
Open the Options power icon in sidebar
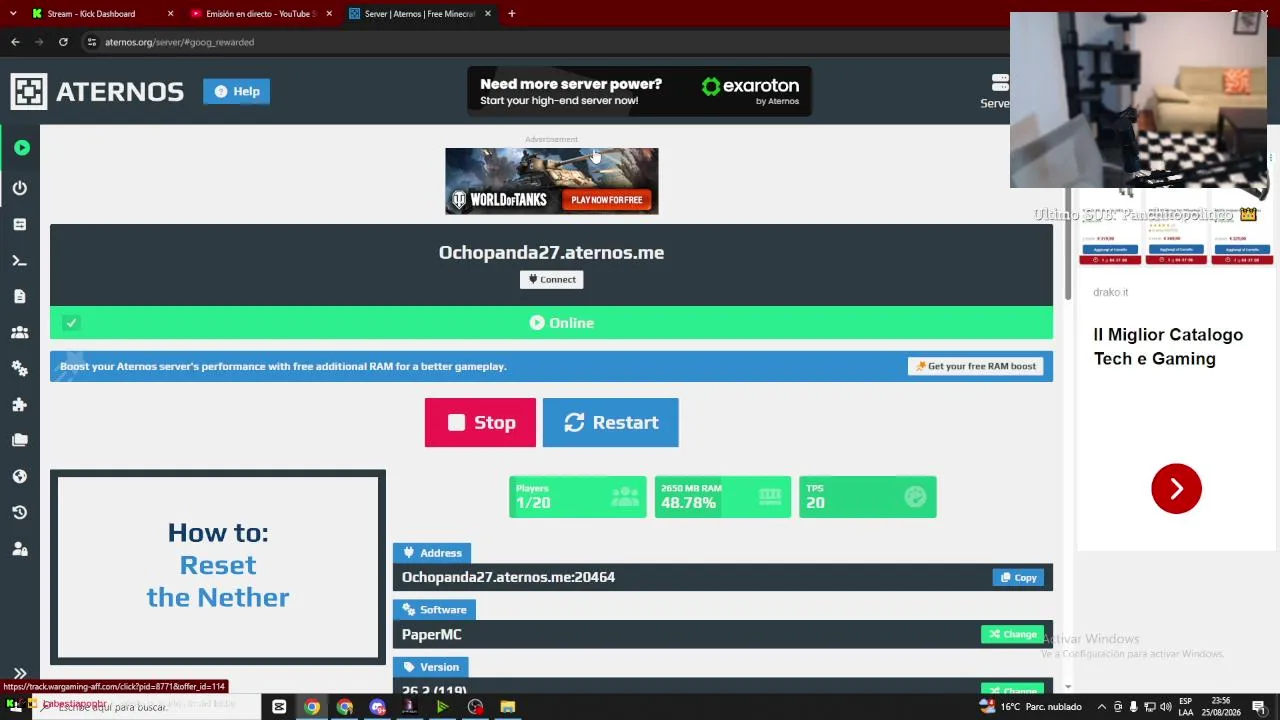20,188
